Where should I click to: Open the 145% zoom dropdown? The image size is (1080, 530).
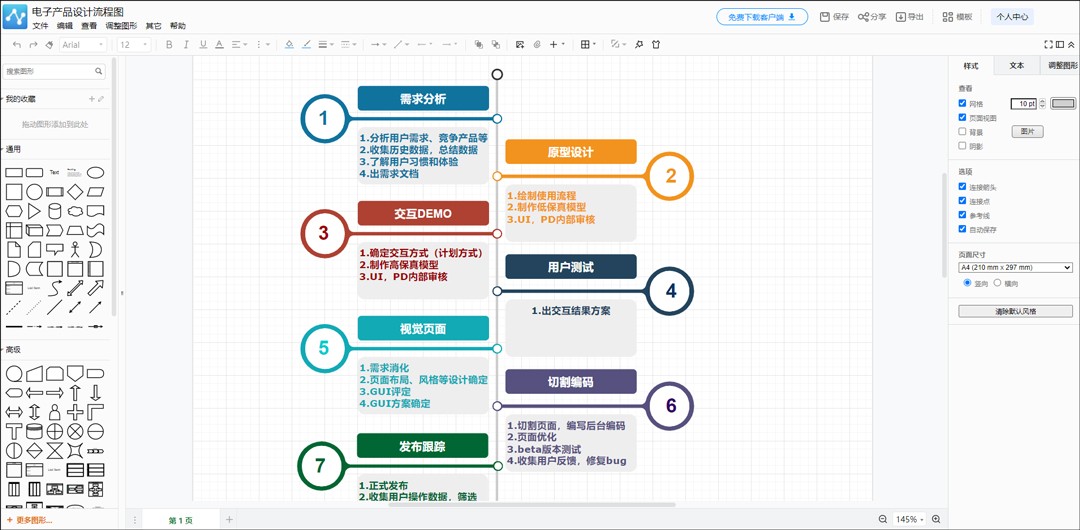909,519
